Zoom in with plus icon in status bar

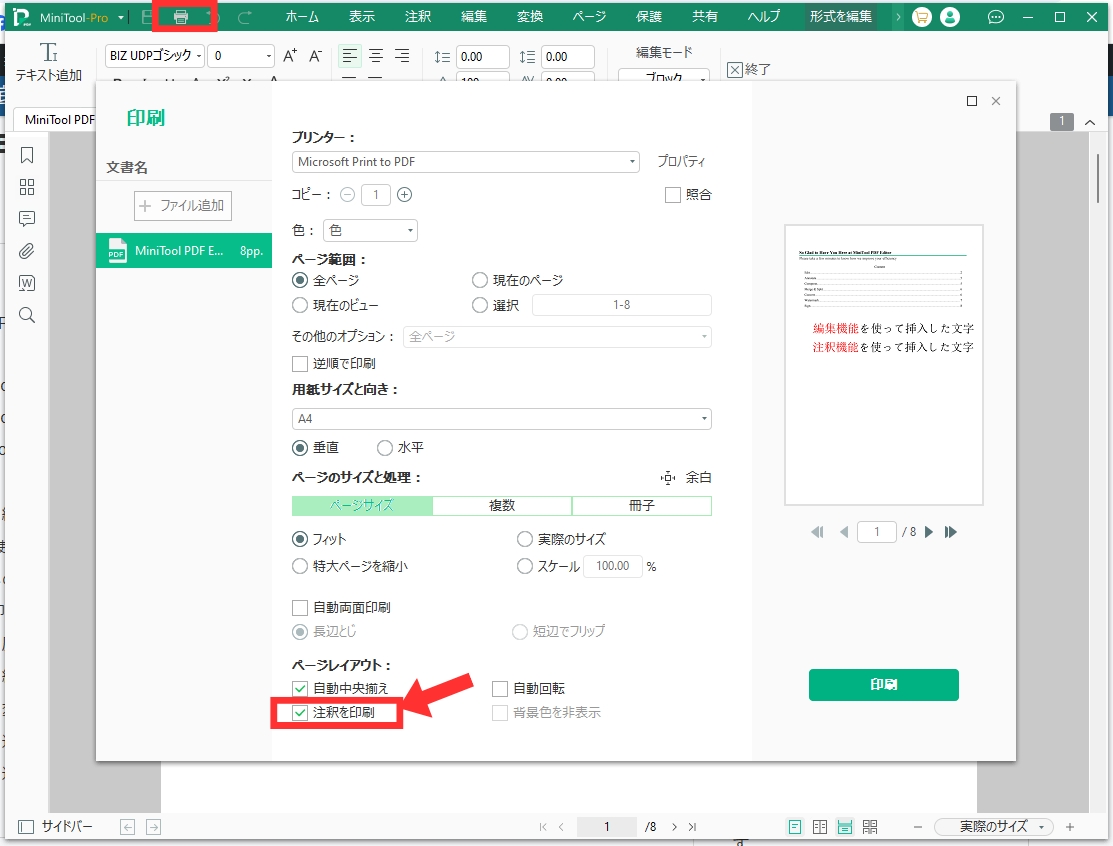point(1070,827)
